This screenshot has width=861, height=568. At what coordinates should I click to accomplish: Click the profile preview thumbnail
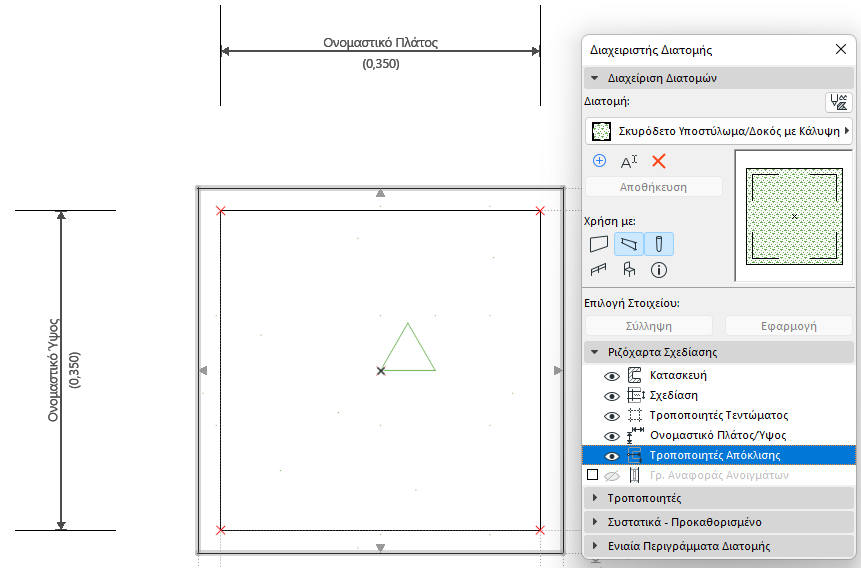coord(794,216)
